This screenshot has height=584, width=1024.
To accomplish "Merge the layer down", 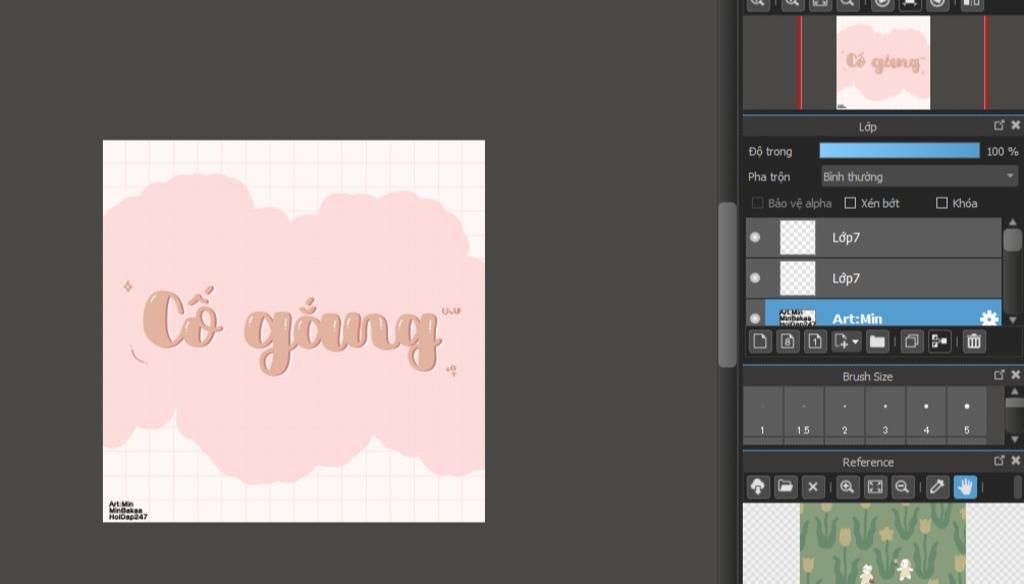I will (939, 341).
